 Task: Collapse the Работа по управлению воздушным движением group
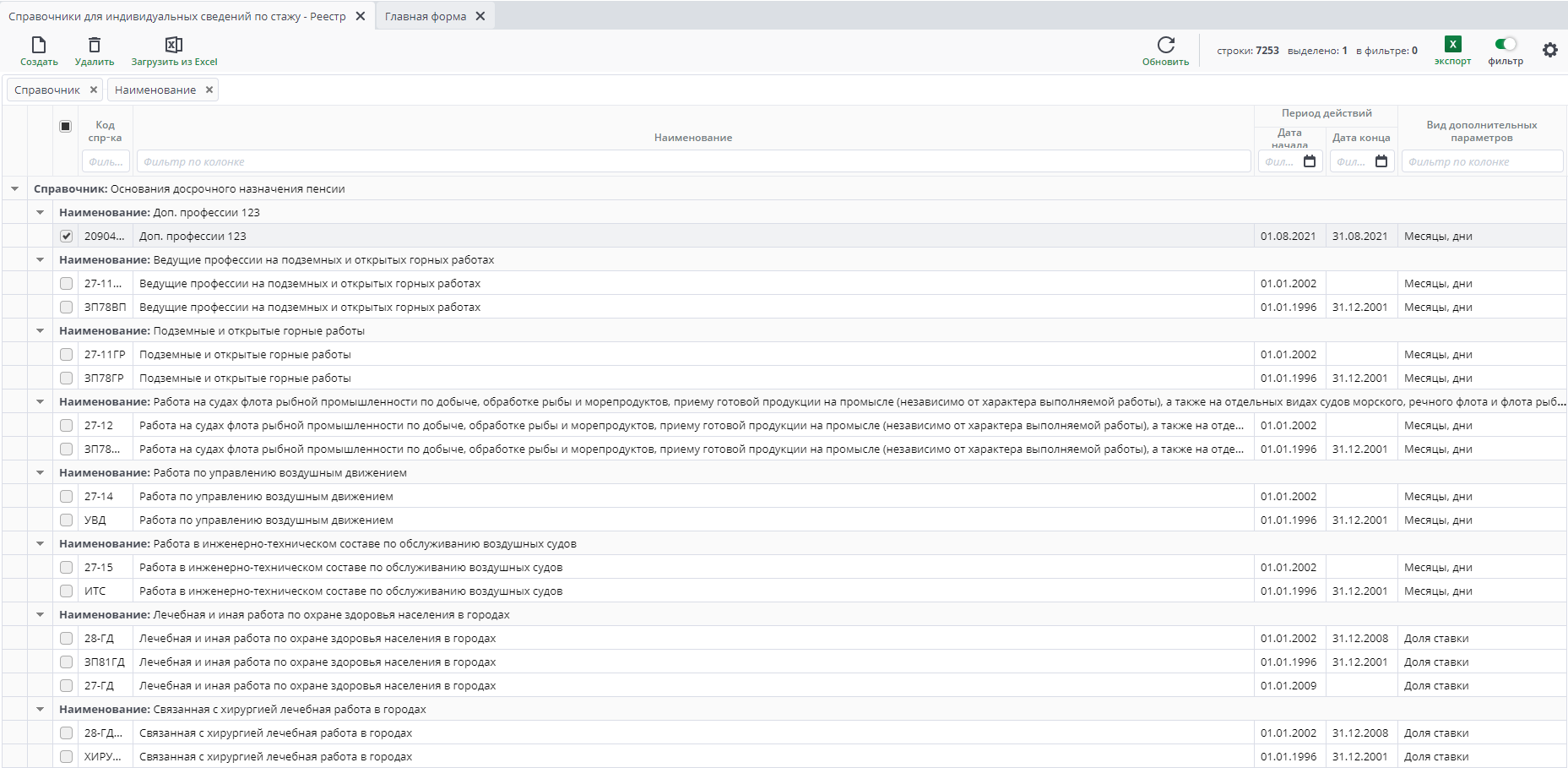pyautogui.click(x=41, y=473)
